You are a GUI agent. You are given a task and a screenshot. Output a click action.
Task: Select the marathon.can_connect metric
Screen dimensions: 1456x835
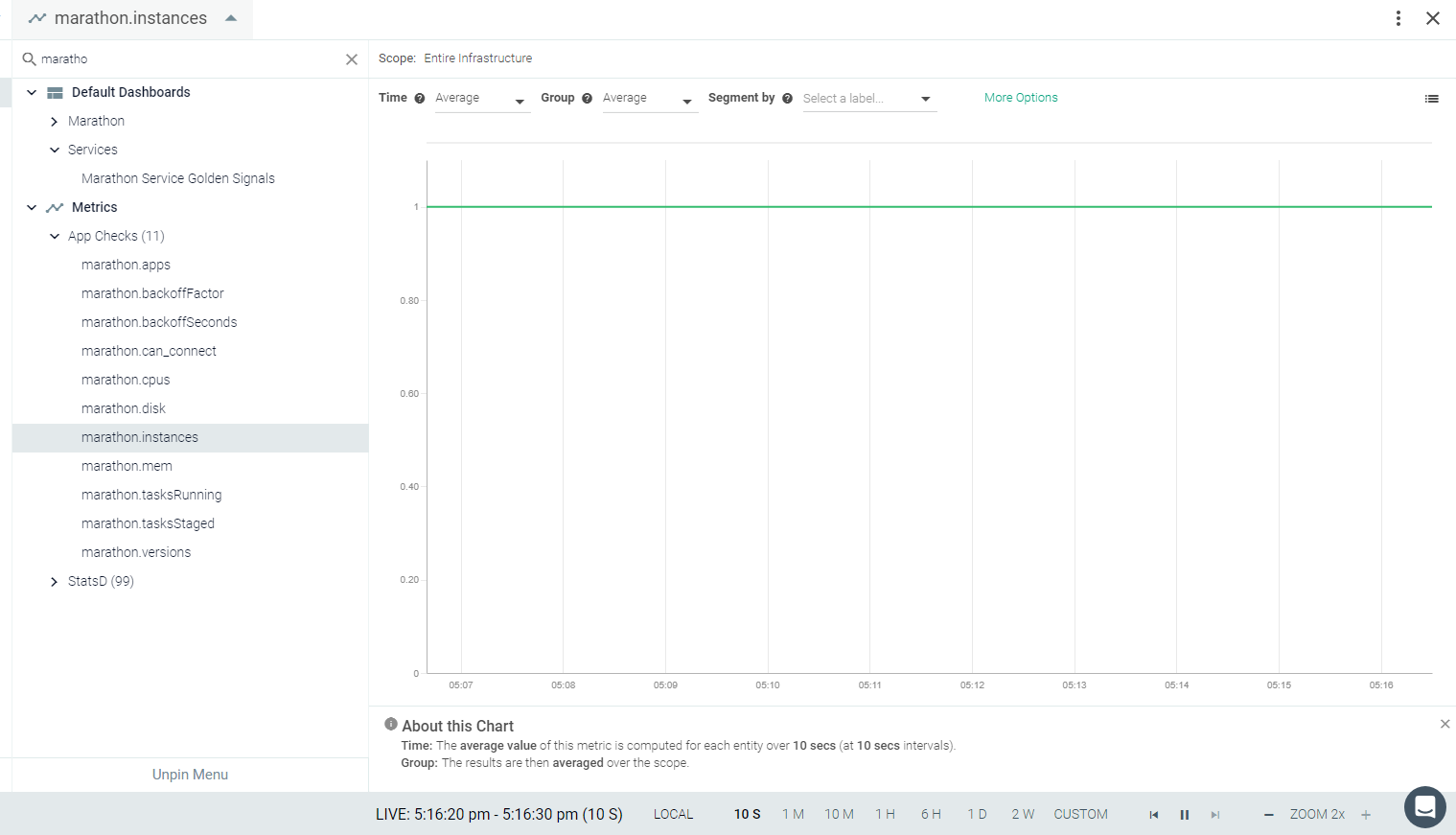(149, 351)
